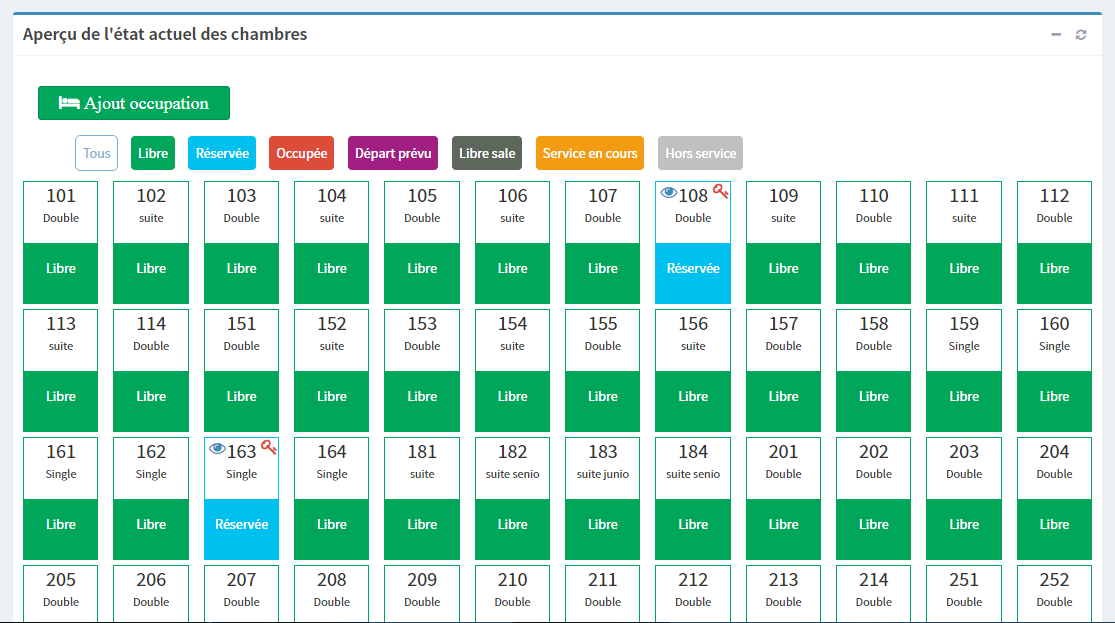Filter rooms by Libre status

coord(153,154)
